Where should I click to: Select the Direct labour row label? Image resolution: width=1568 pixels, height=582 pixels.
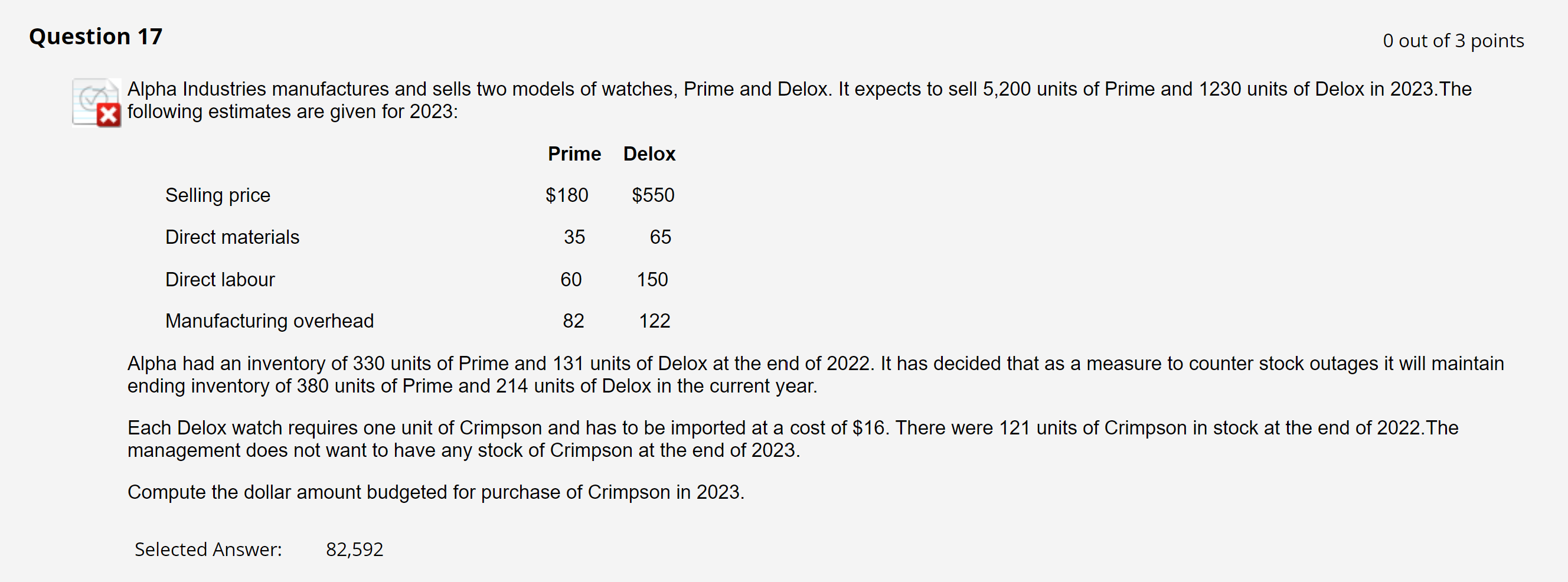pyautogui.click(x=220, y=279)
